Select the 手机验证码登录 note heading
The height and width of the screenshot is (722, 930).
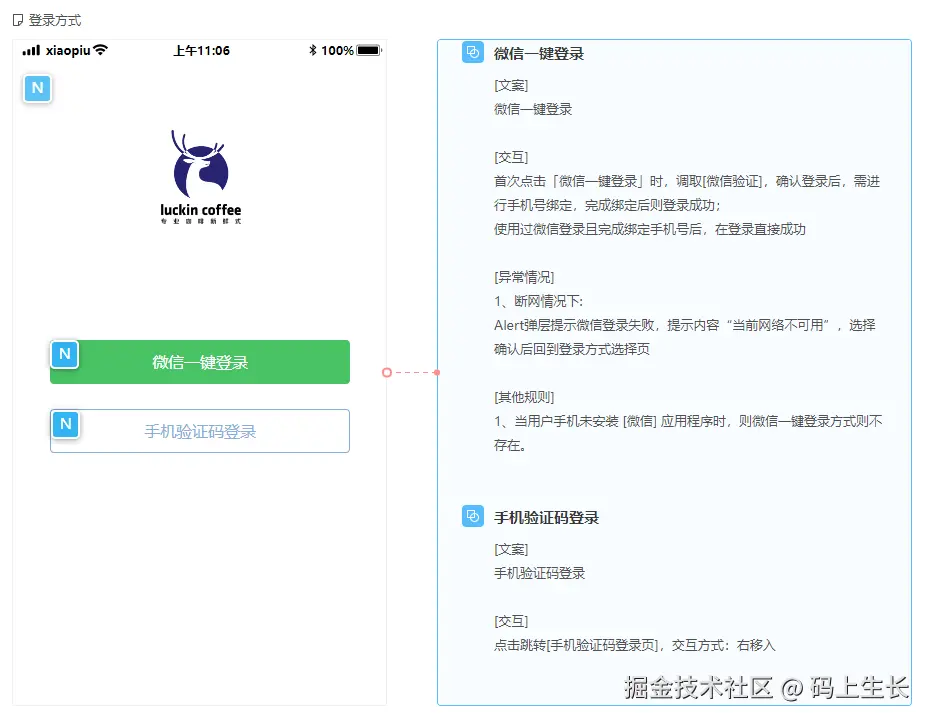pyautogui.click(x=546, y=517)
